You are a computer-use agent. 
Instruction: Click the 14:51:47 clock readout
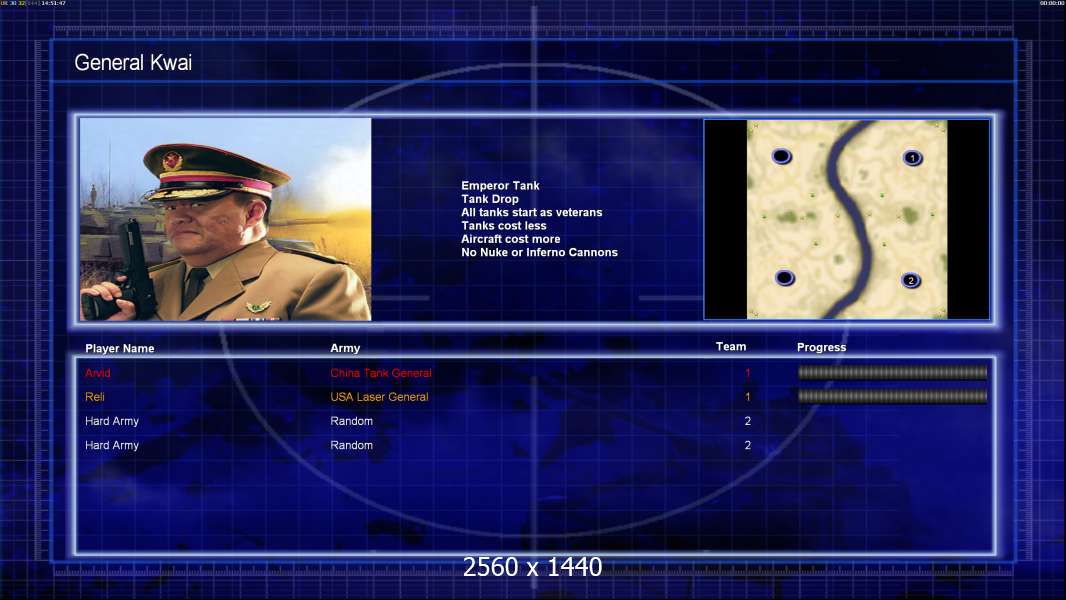pos(53,3)
